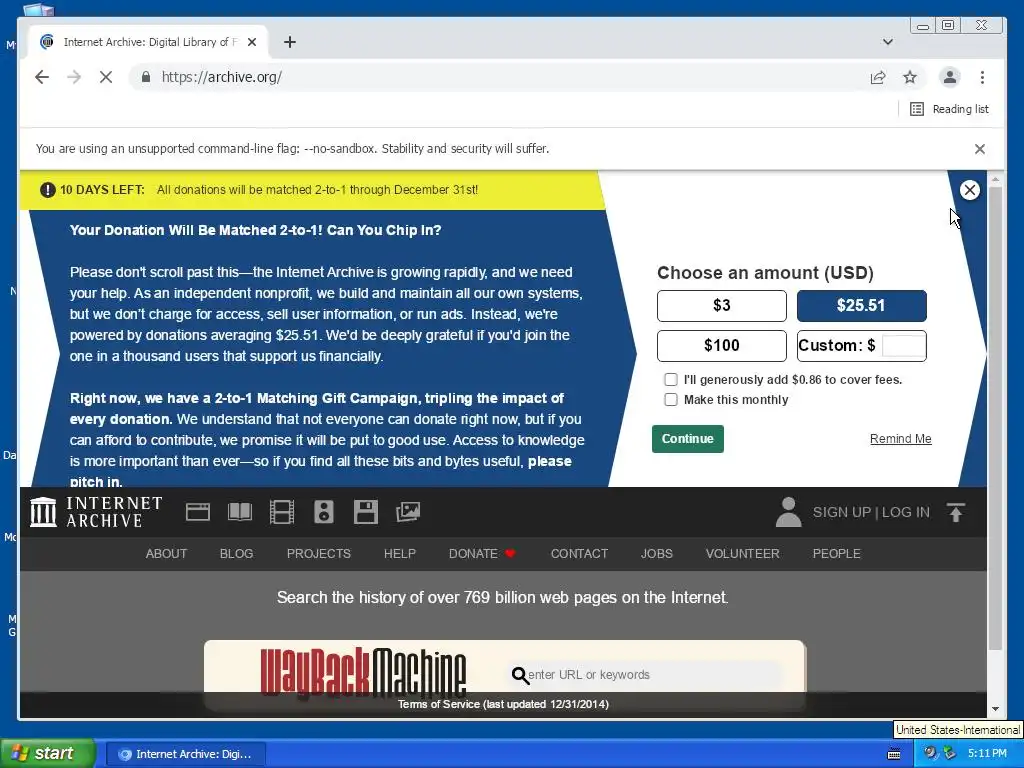Open a new tab with the plus icon
1024x768 pixels.
[290, 42]
